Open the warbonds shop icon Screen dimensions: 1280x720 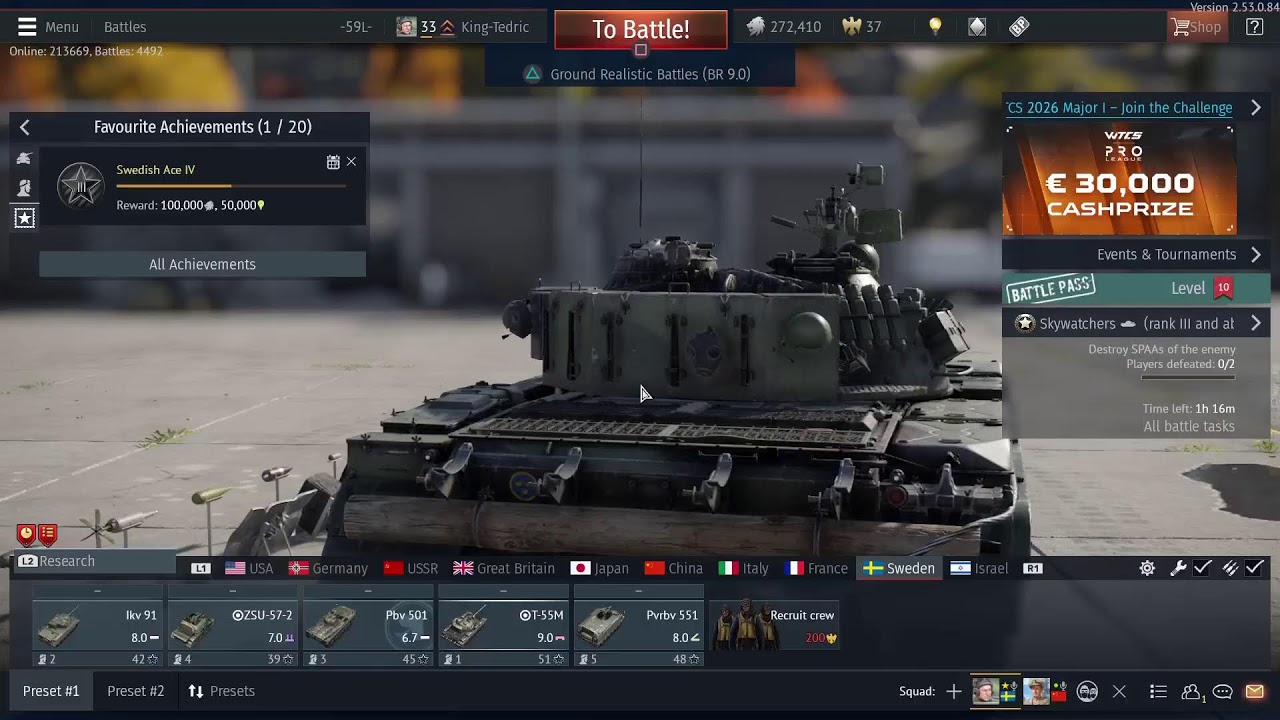tap(977, 27)
